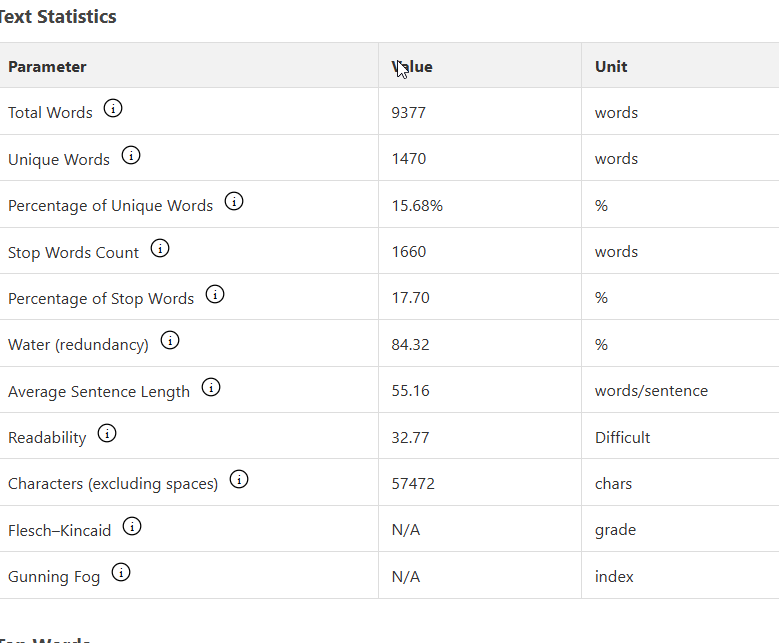Click the info icon next to Total Words
Image resolution: width=779 pixels, height=643 pixels.
(113, 108)
